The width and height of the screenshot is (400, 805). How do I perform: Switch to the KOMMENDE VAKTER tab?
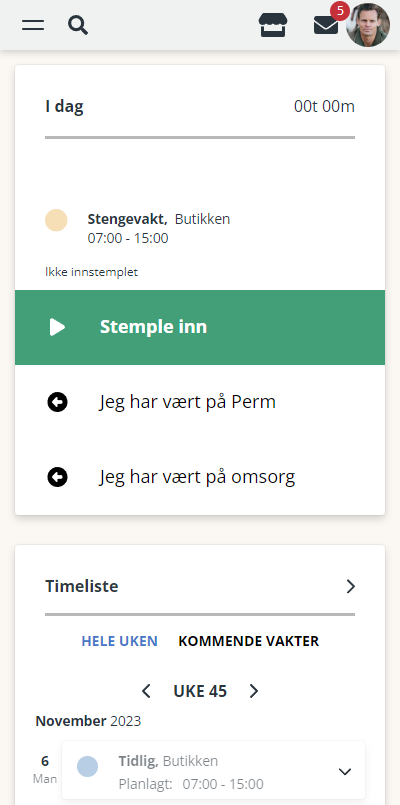point(249,641)
